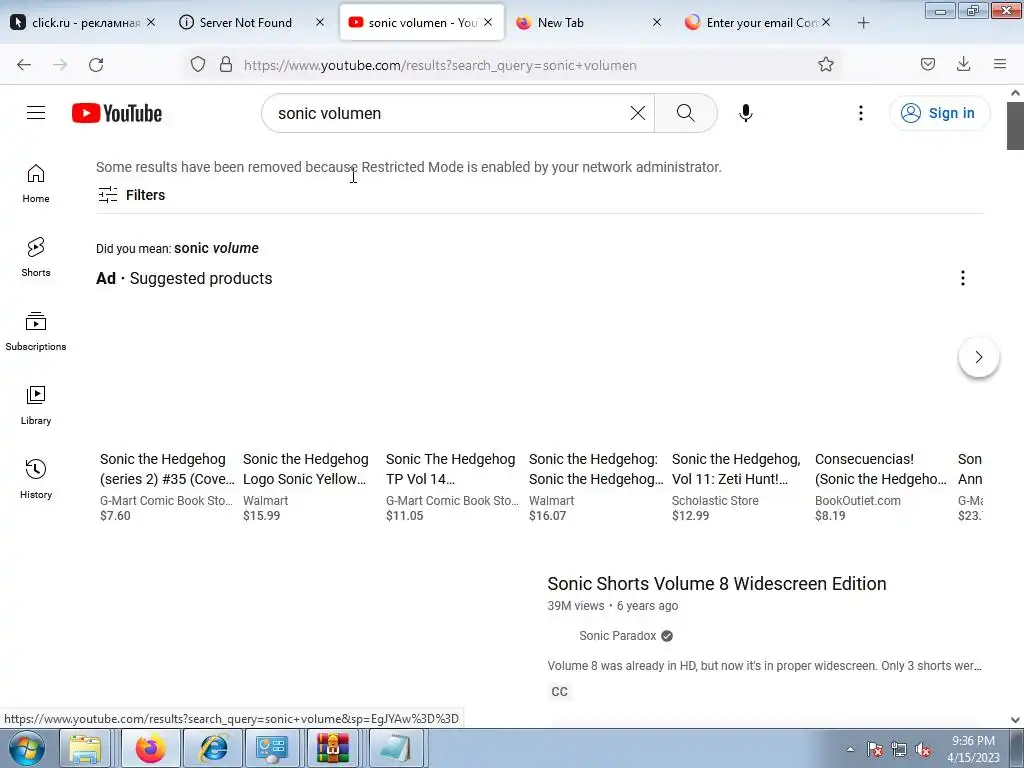Show next suggested products with arrow

pos(978,357)
